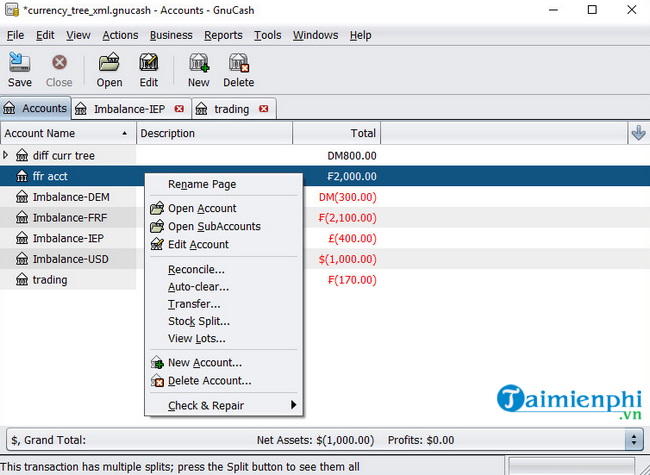Click the bank icon beside ffr acct

pos(22,176)
